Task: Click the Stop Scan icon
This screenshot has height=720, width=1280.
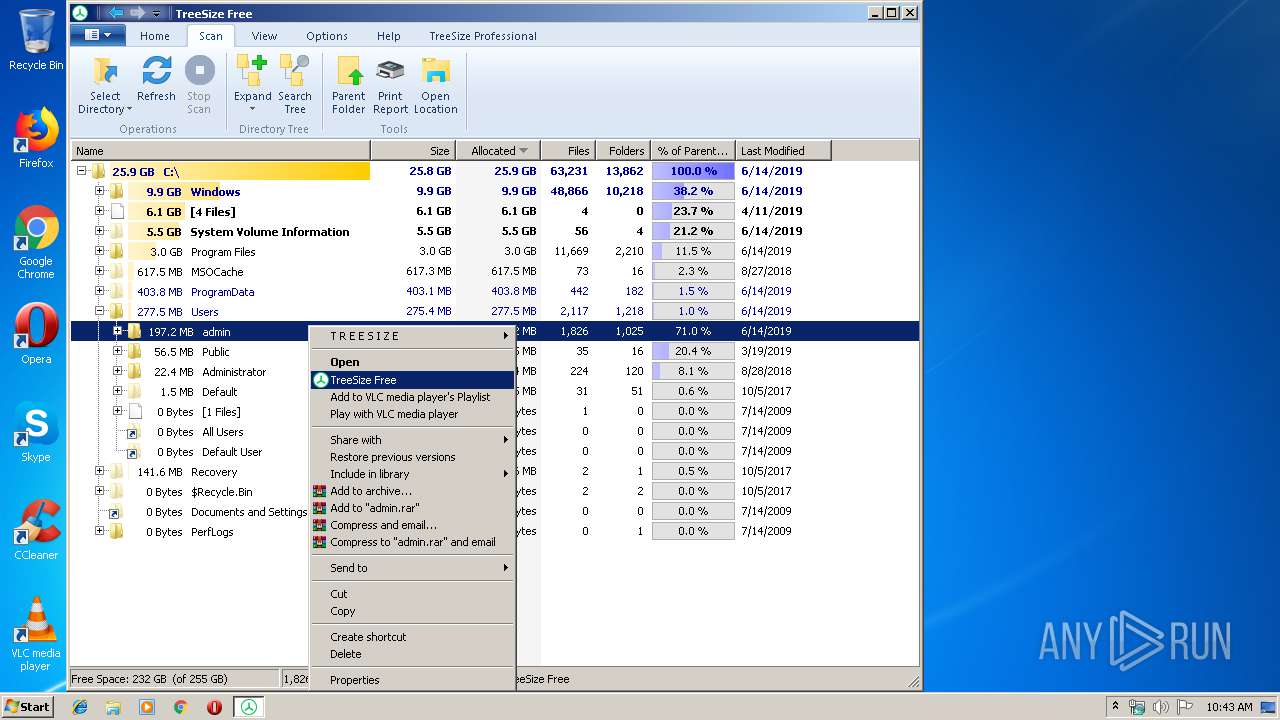Action: point(199,71)
